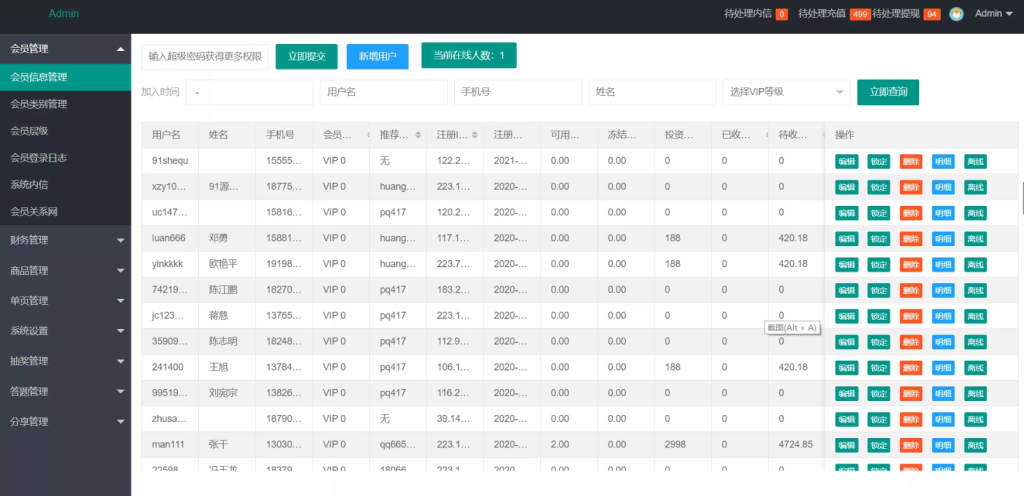Click 离线 for user 蒋慈
The width and height of the screenshot is (1024, 496).
tap(976, 317)
